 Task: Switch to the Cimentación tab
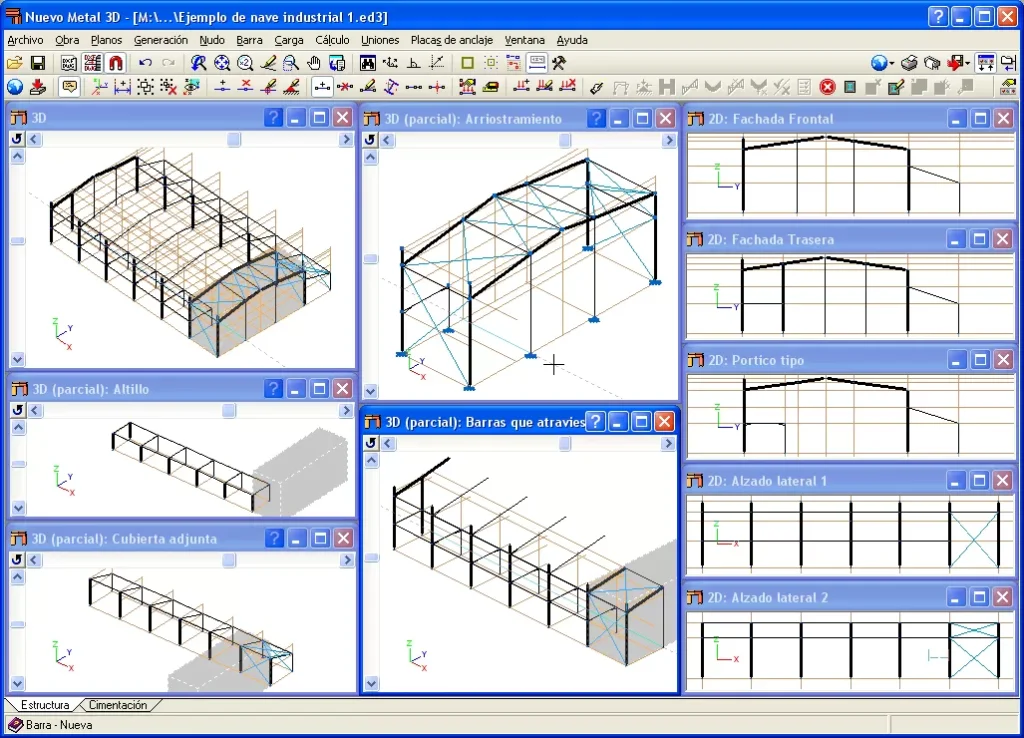click(118, 705)
